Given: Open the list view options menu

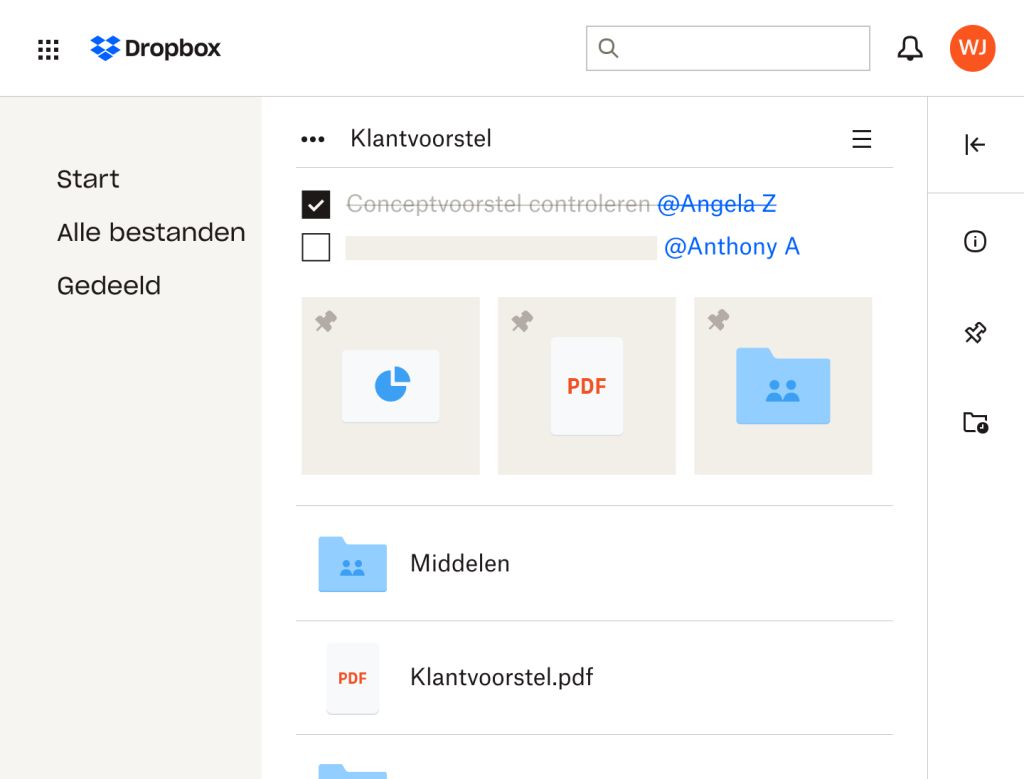Looking at the screenshot, I should tap(861, 138).
